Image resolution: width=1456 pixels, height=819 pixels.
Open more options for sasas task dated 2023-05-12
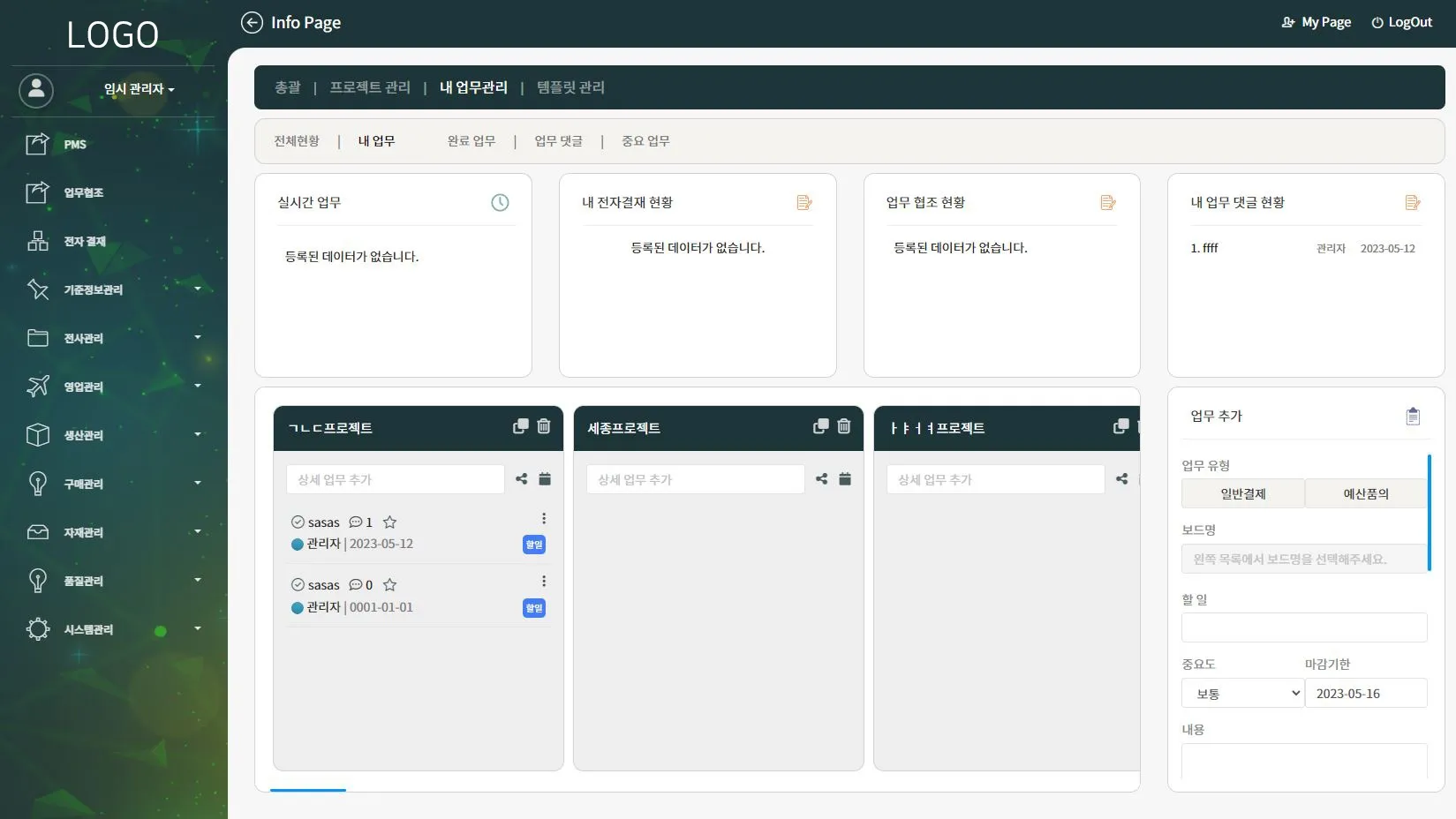point(544,519)
